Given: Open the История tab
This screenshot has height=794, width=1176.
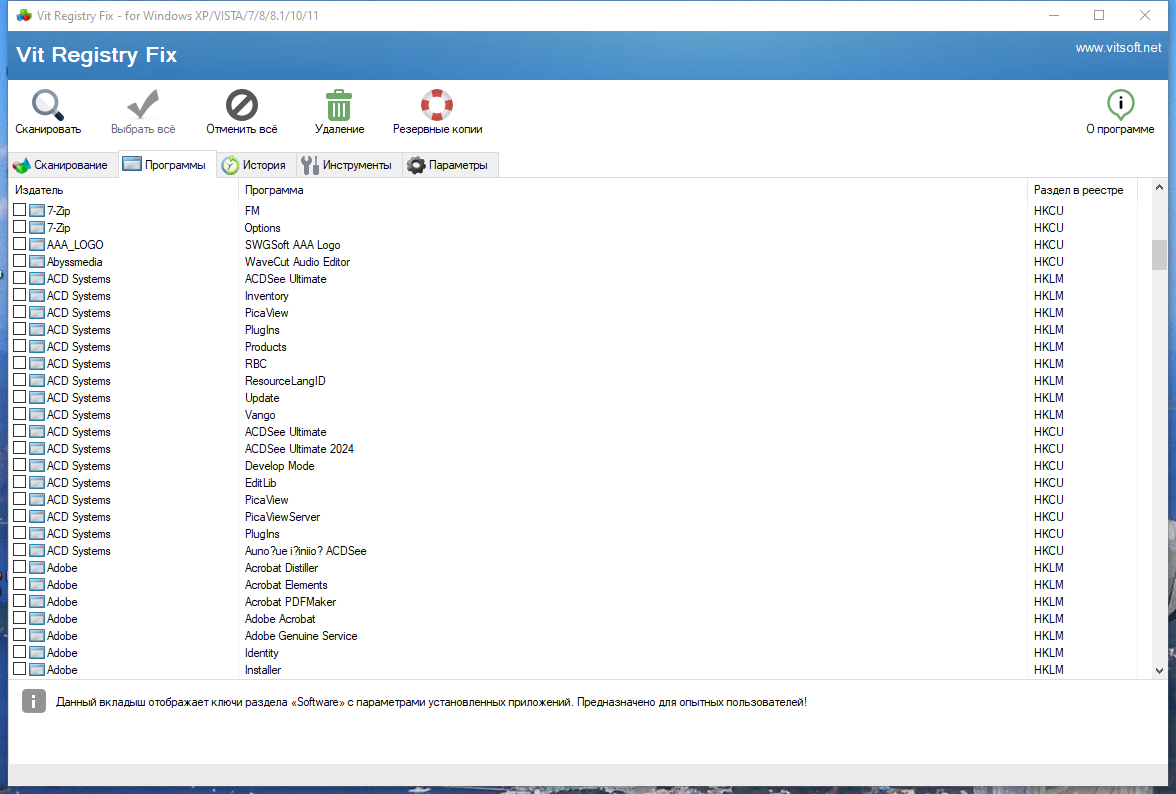Looking at the screenshot, I should (256, 165).
